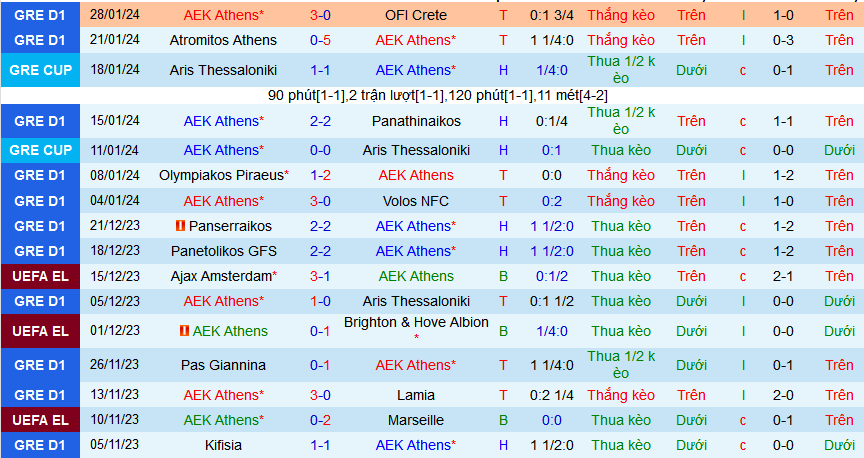Image resolution: width=864 pixels, height=458 pixels.
Task: Open the AEK Athens vs OFI Crete 3-0 score
Action: point(320,15)
